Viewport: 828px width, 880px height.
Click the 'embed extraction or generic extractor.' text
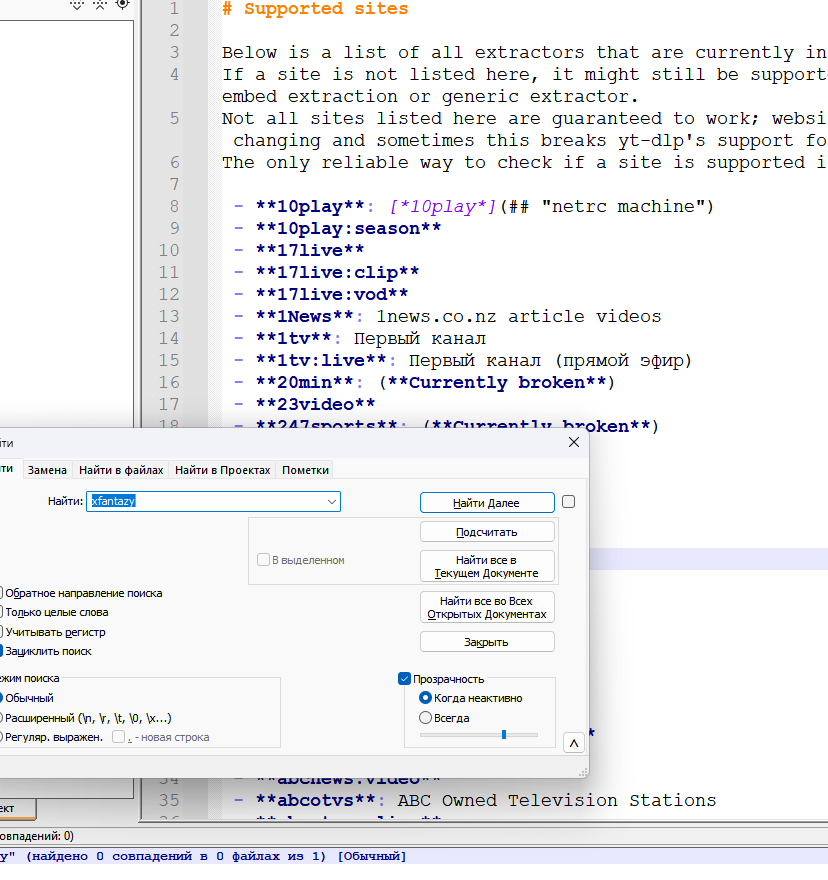coord(431,97)
